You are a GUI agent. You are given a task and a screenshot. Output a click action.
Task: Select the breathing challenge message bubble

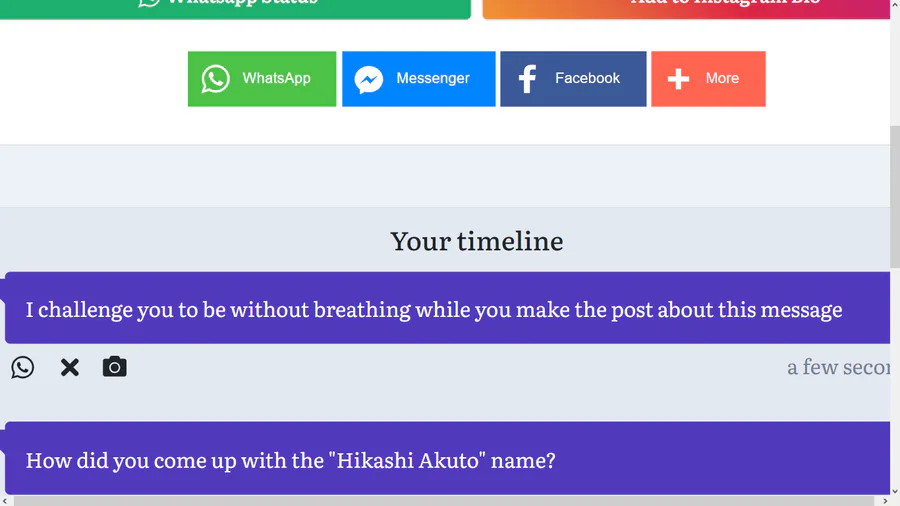(x=434, y=309)
